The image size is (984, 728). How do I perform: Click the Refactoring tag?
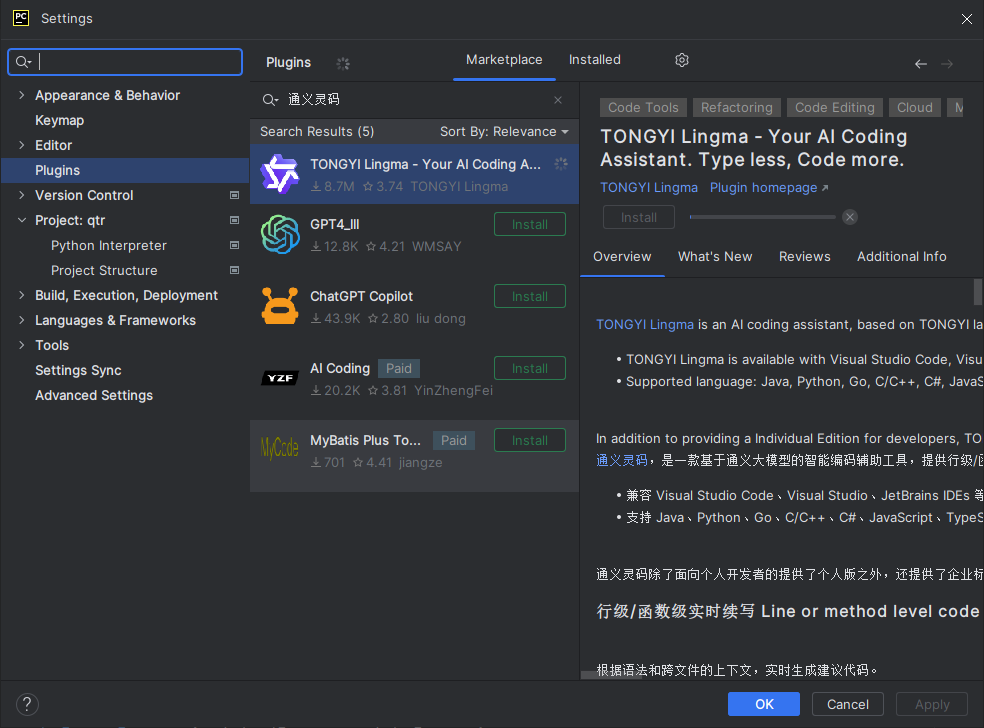pos(737,107)
